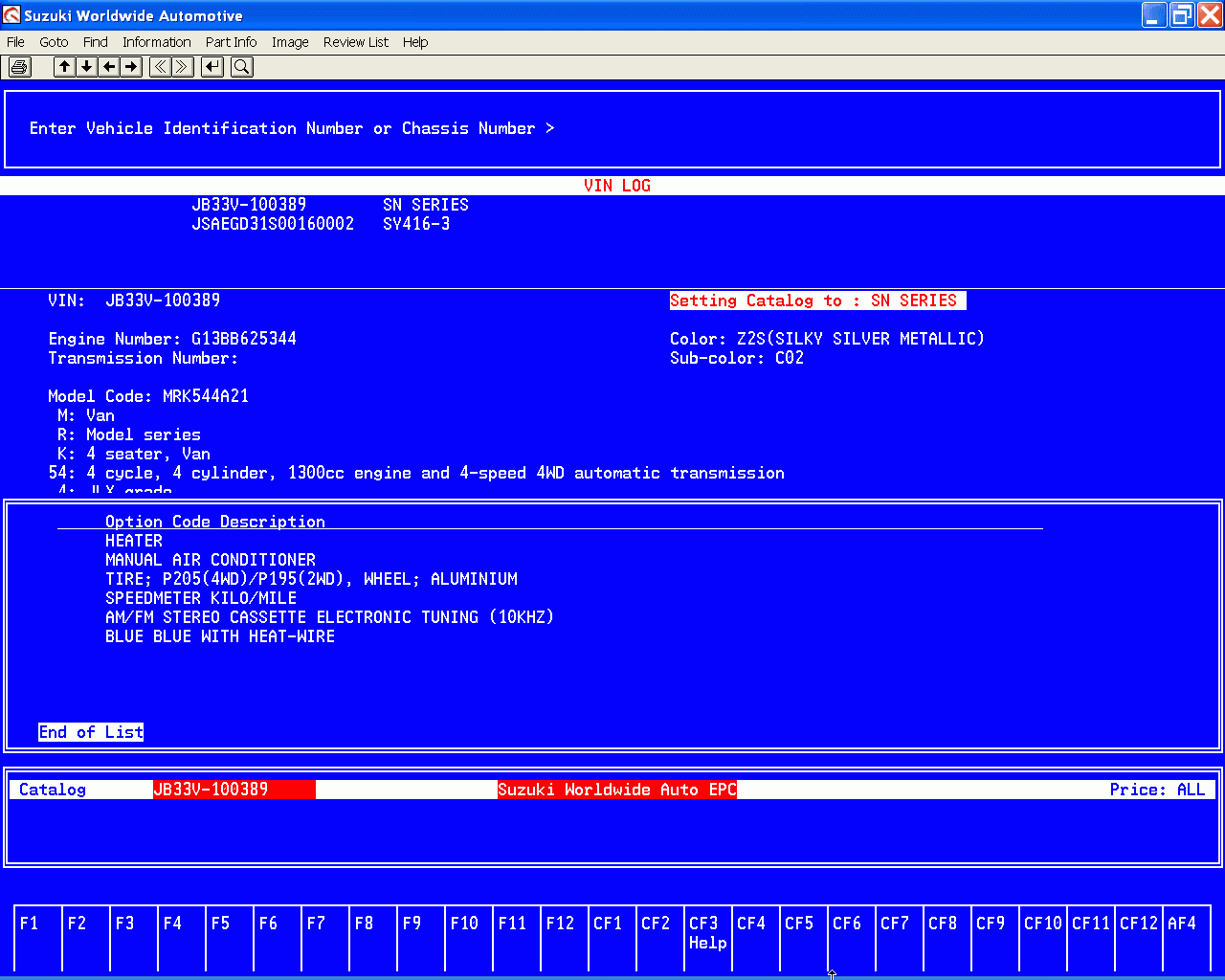Click Color Z2S(SILKY SILVER METALLIC) text
This screenshot has height=980, width=1225.
point(827,339)
